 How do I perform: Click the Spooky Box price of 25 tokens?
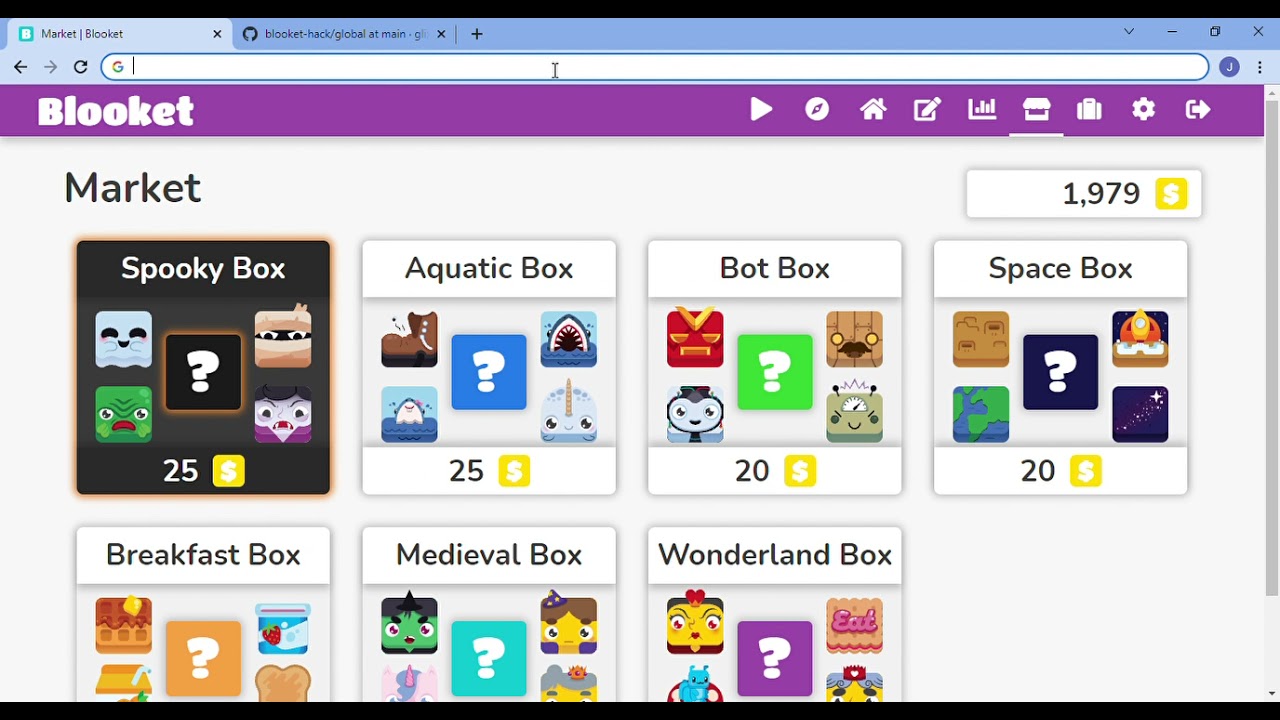203,471
